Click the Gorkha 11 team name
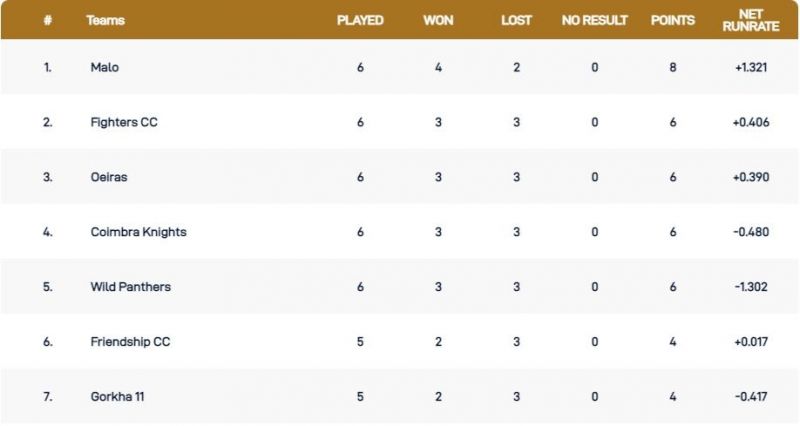The image size is (800, 426). [118, 396]
